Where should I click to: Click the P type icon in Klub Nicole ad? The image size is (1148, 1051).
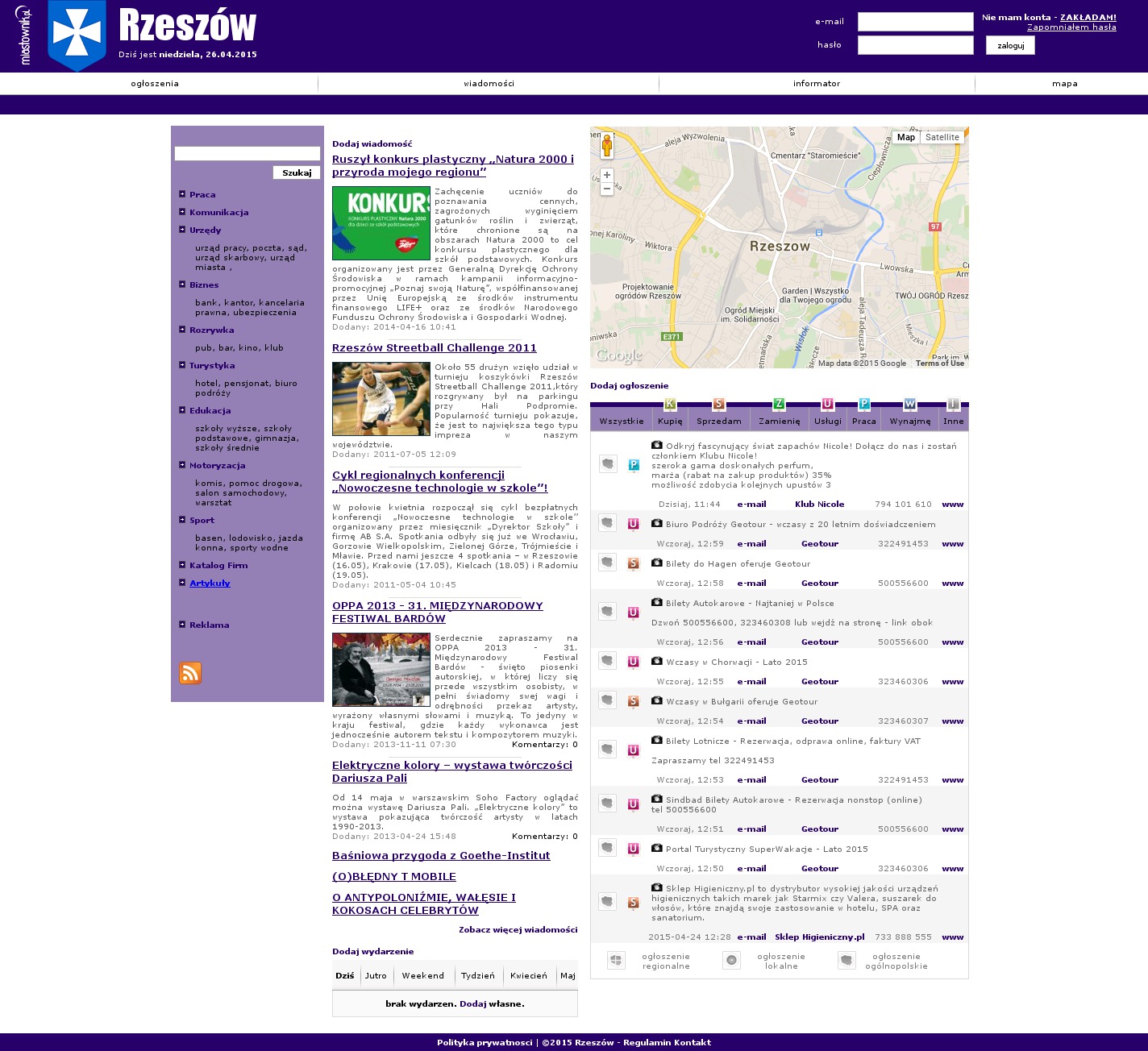point(634,465)
